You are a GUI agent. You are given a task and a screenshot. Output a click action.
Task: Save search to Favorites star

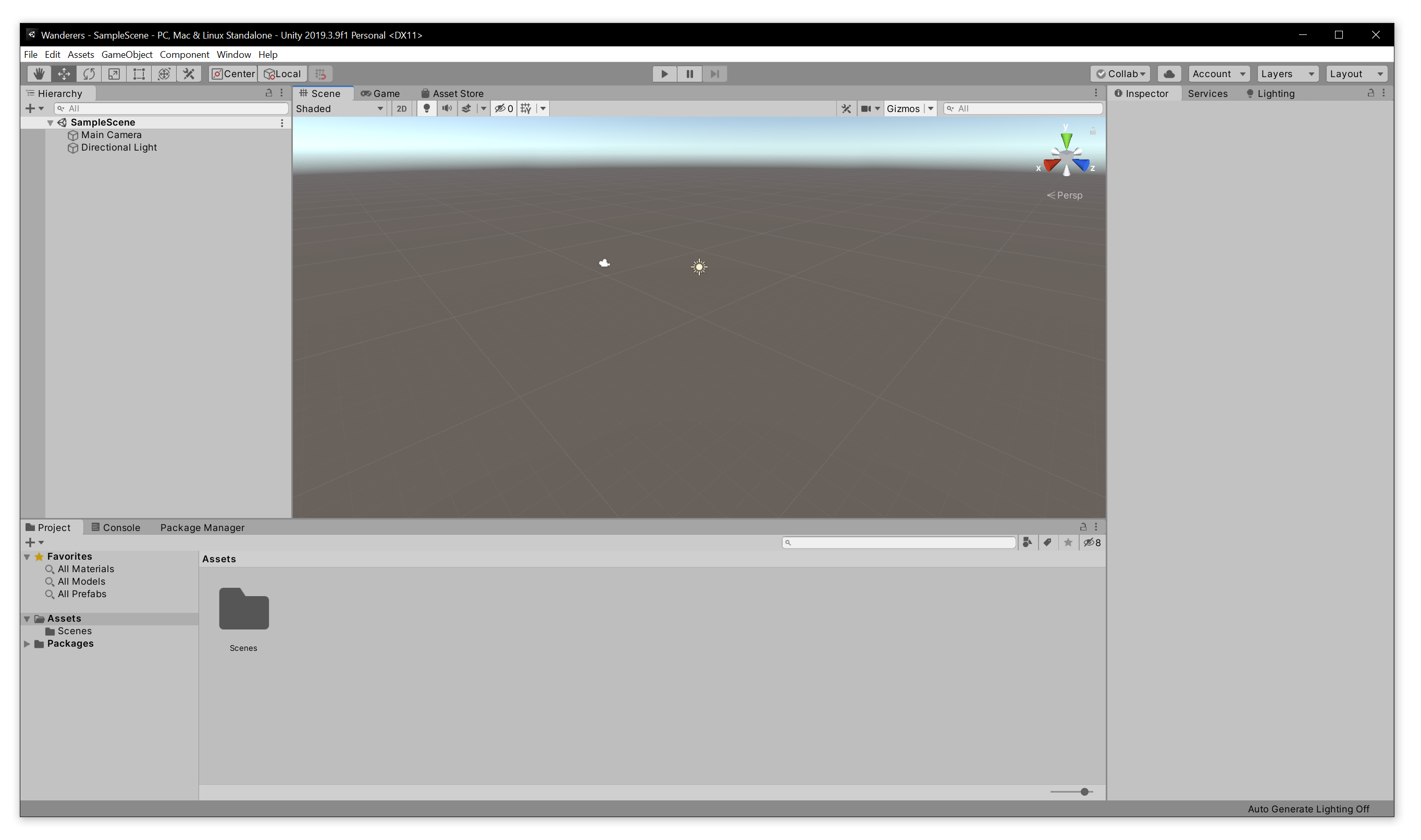1068,543
